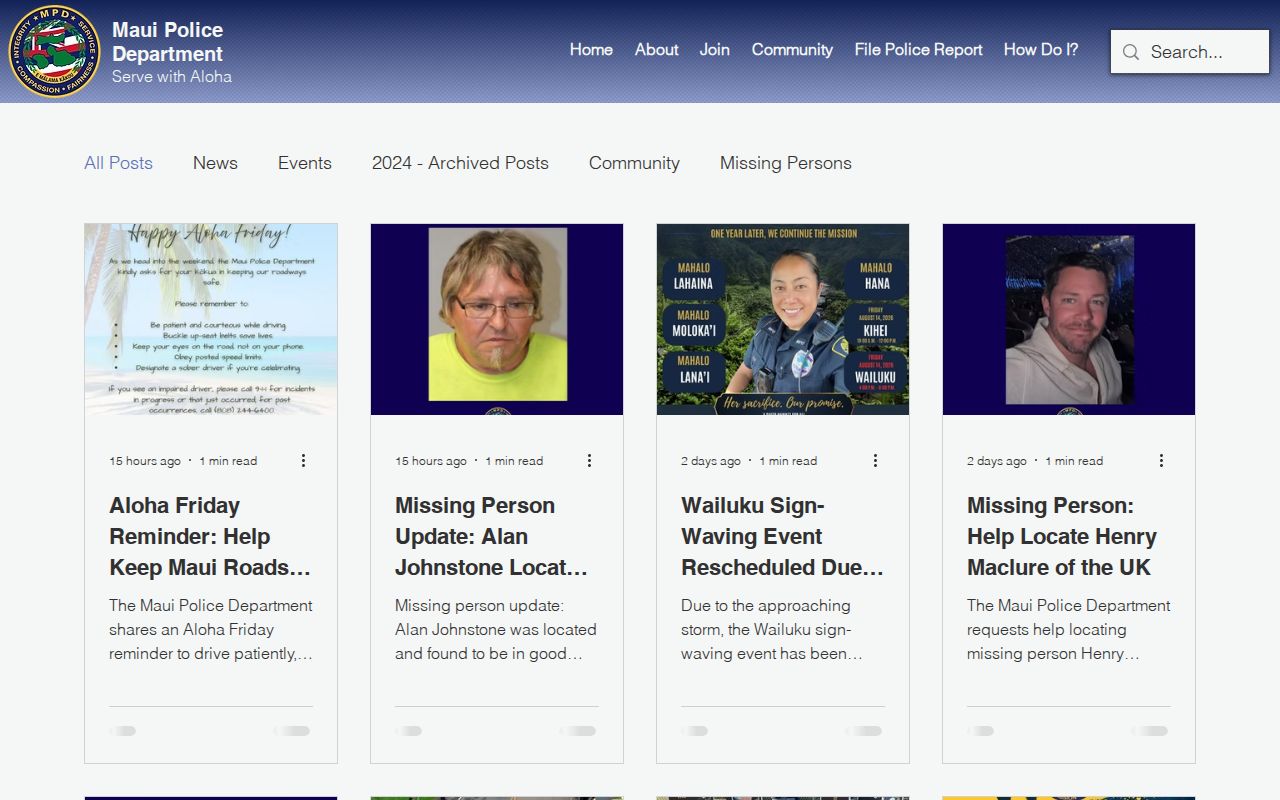1280x800 pixels.
Task: Open Wailuku Sign-Waving Event Rescheduled post
Action: point(783,536)
